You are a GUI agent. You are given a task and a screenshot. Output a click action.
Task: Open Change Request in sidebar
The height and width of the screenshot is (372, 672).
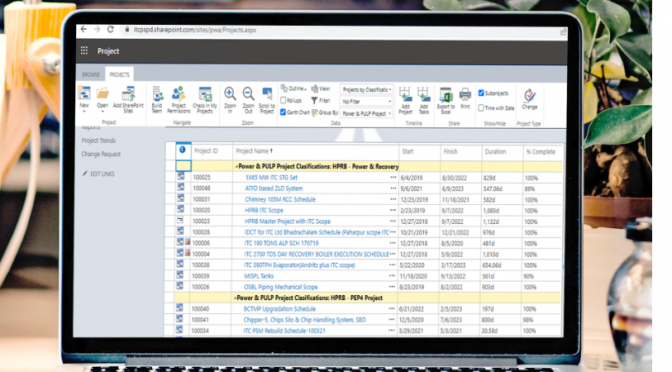[101, 154]
